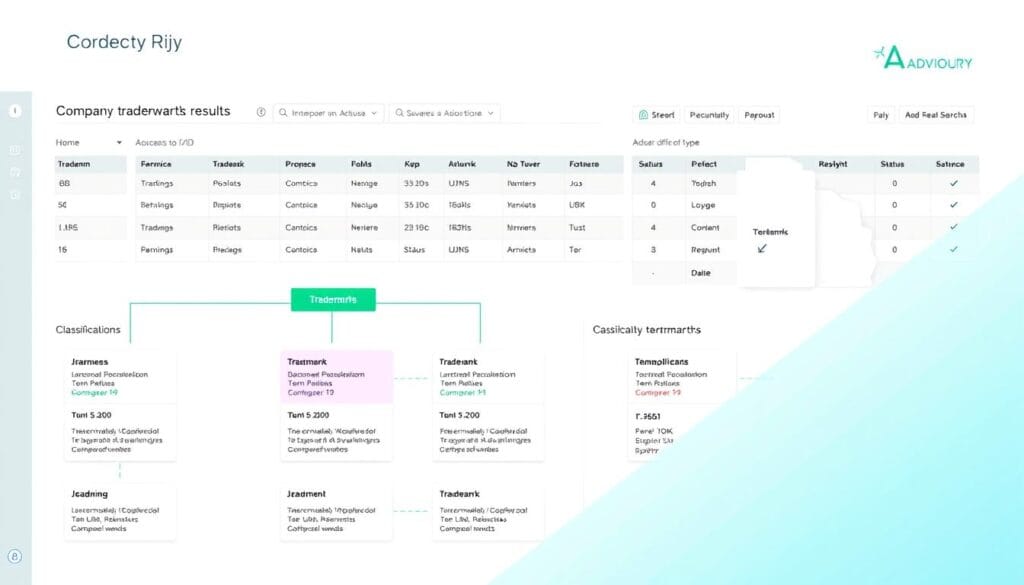The height and width of the screenshot is (585, 1024).
Task: Click the magnifier icon in the first search dropdown
Action: point(283,113)
